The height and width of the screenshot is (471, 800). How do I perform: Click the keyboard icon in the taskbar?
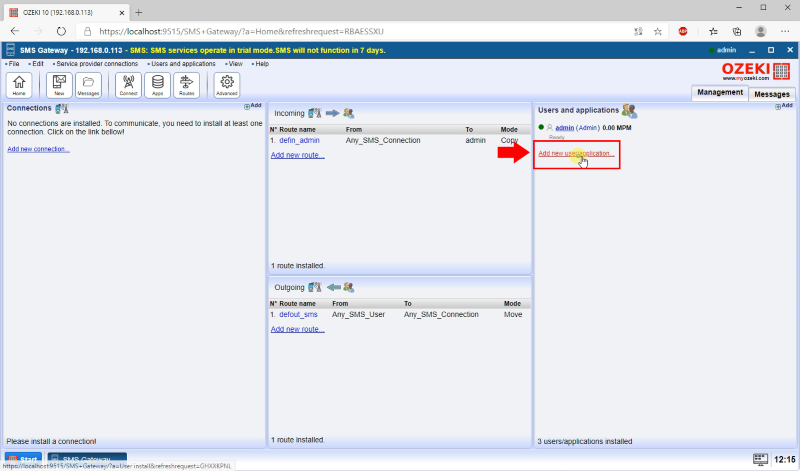(x=760, y=459)
